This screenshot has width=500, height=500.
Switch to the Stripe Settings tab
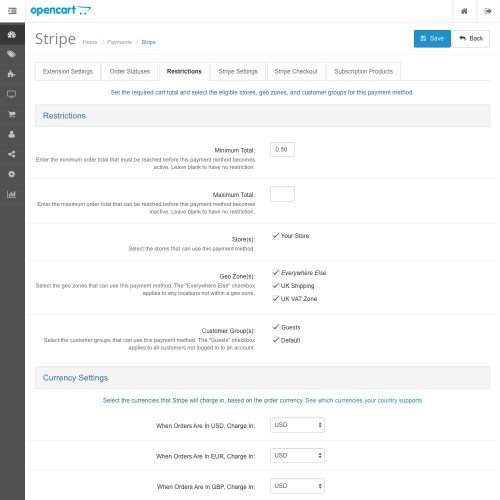238,72
